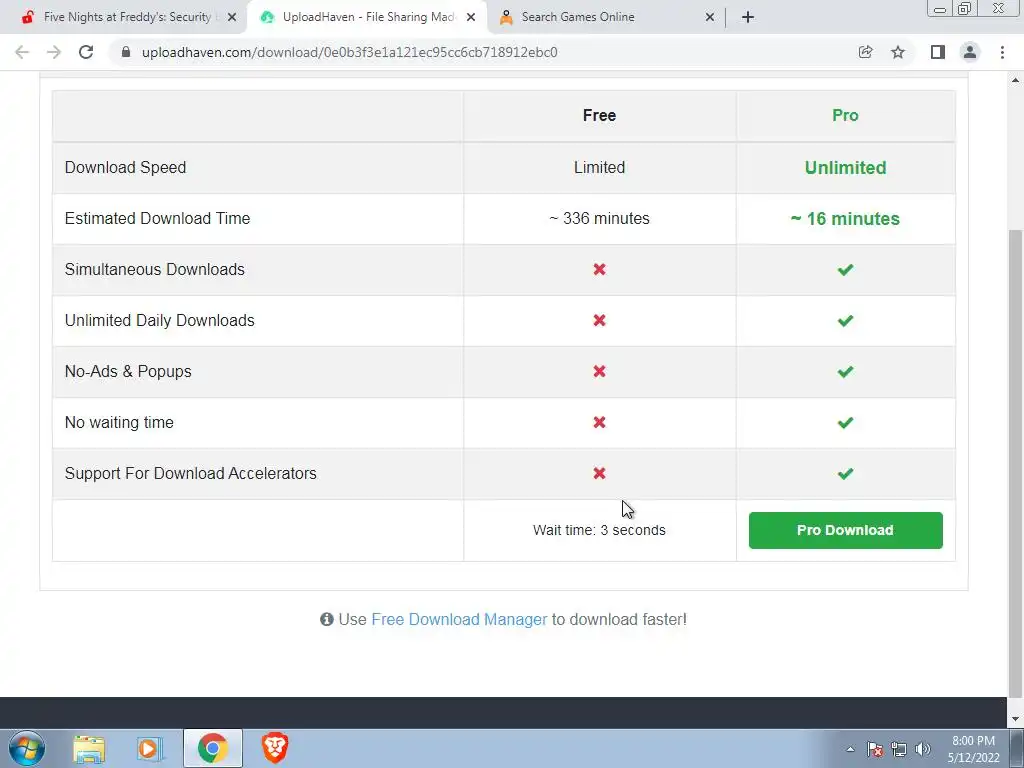The image size is (1024, 768).
Task: Switch to Search Games Online tab
Action: (x=604, y=17)
